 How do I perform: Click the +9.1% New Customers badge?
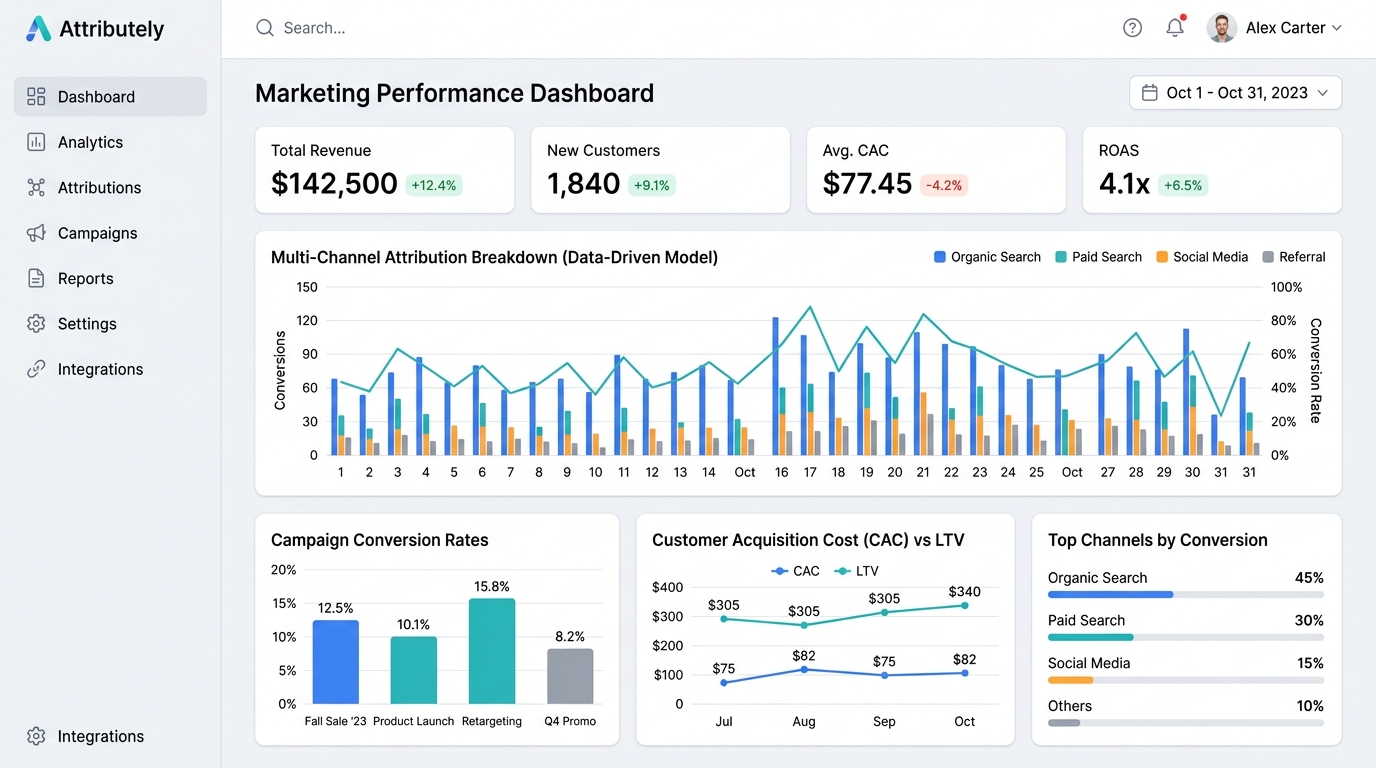pos(652,185)
